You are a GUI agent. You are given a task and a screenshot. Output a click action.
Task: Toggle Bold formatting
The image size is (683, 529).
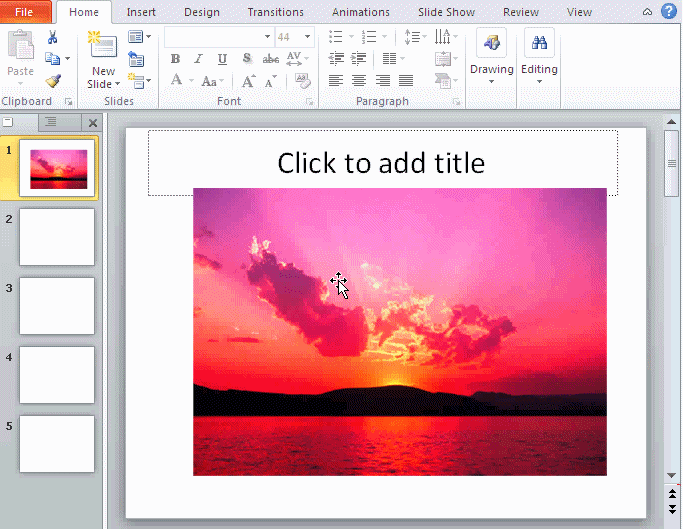click(x=175, y=59)
